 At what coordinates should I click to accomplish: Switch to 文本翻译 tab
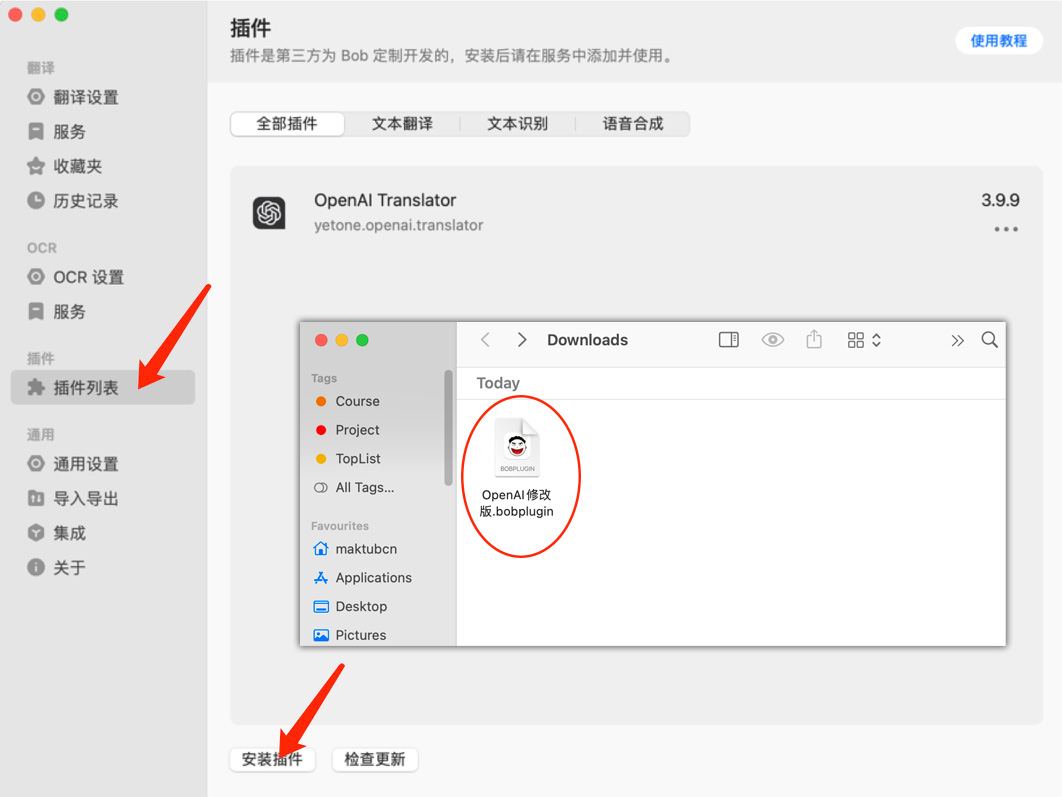pyautogui.click(x=402, y=124)
